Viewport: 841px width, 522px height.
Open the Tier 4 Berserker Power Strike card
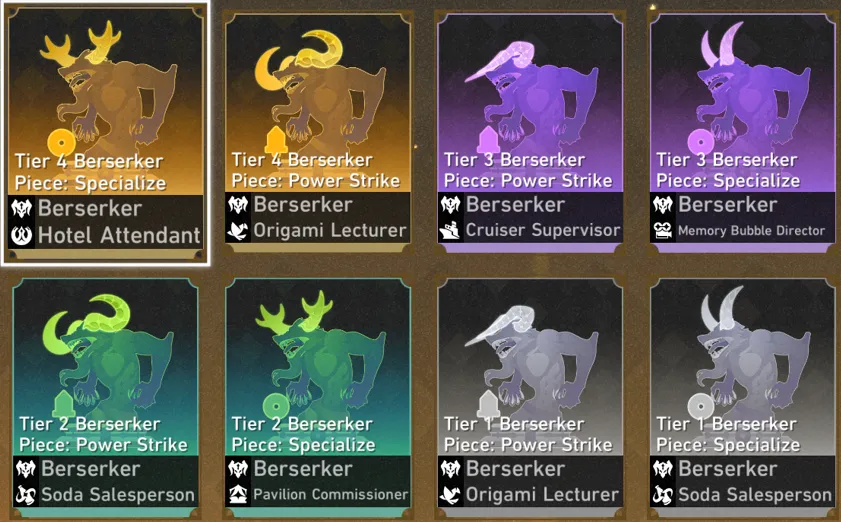coord(318,132)
